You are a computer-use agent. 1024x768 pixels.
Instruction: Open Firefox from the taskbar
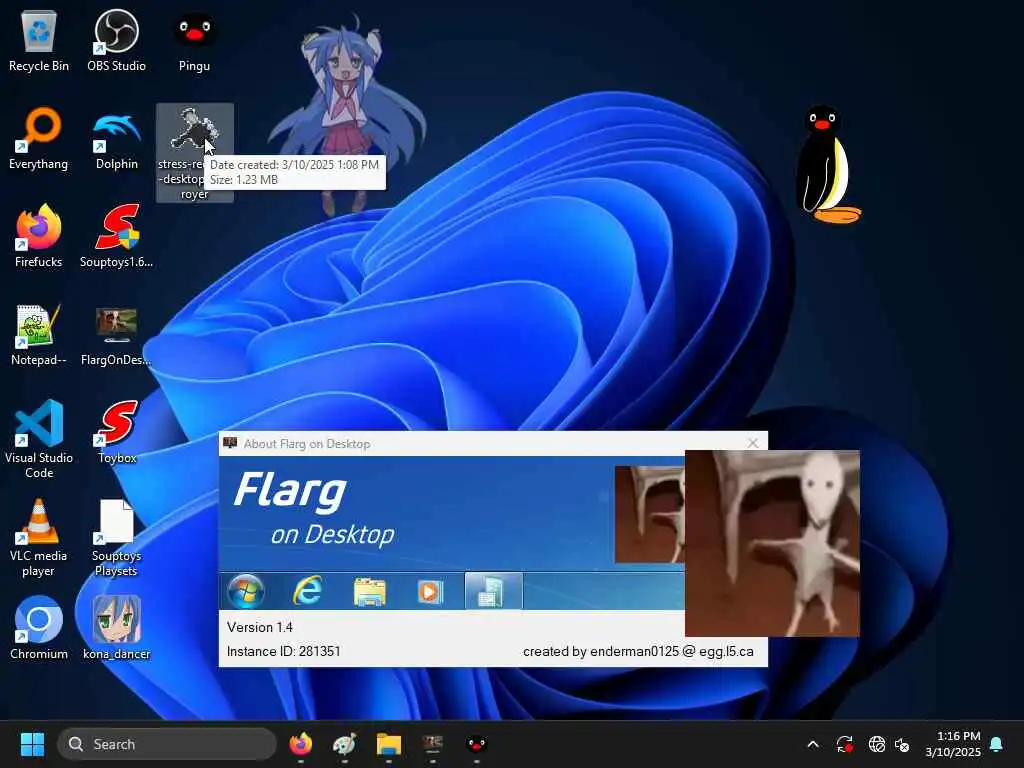click(x=300, y=744)
